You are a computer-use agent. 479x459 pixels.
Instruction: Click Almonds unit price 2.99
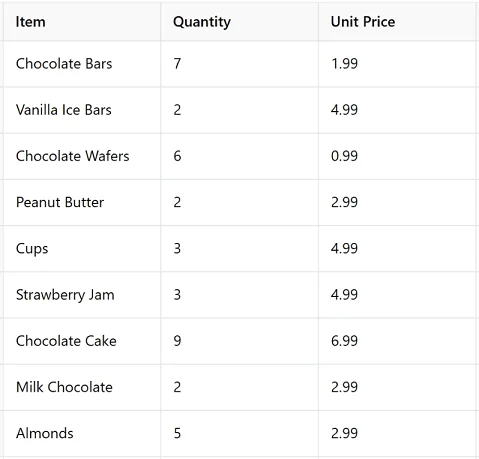[x=397, y=433]
